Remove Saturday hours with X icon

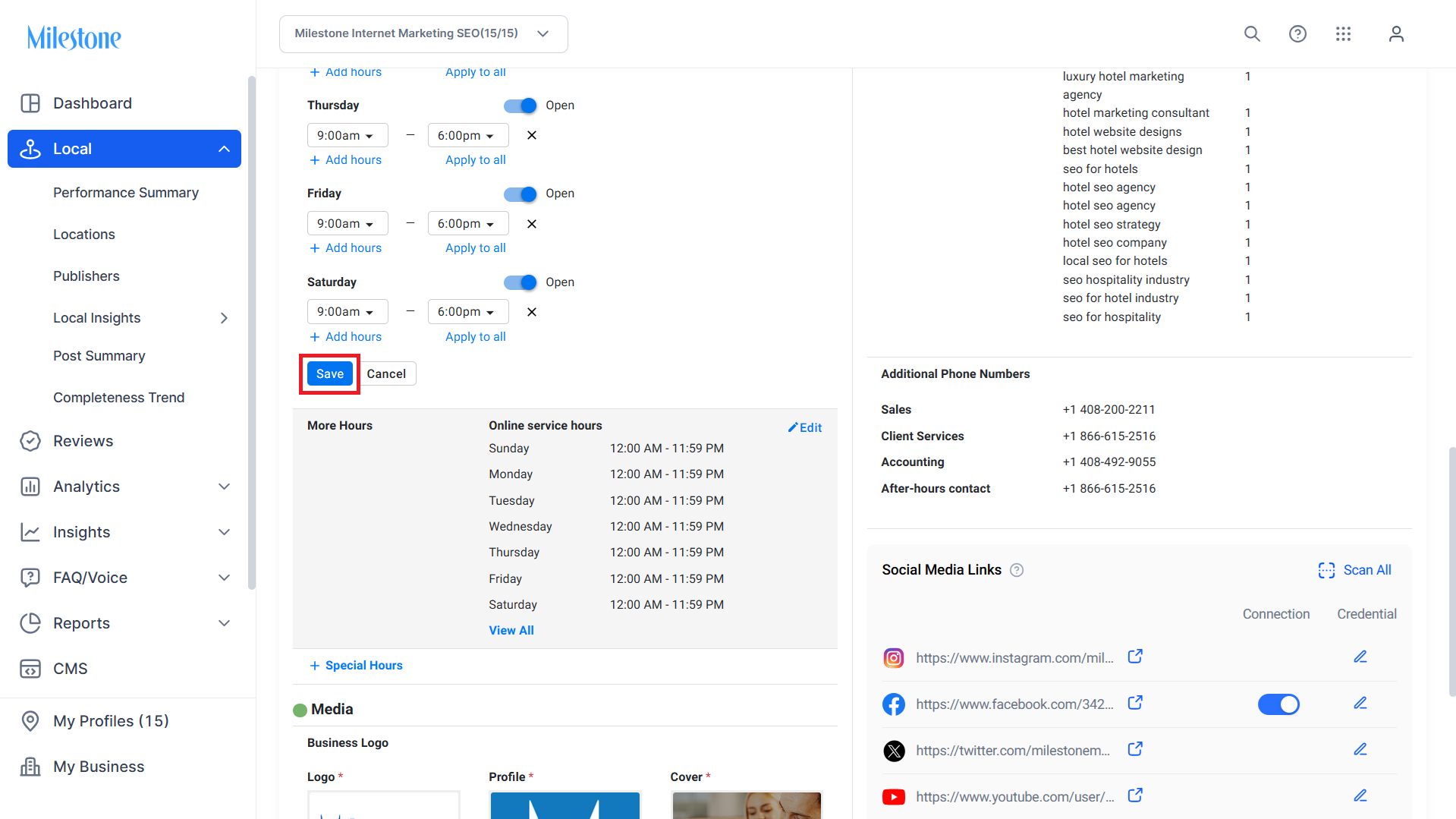coord(532,312)
